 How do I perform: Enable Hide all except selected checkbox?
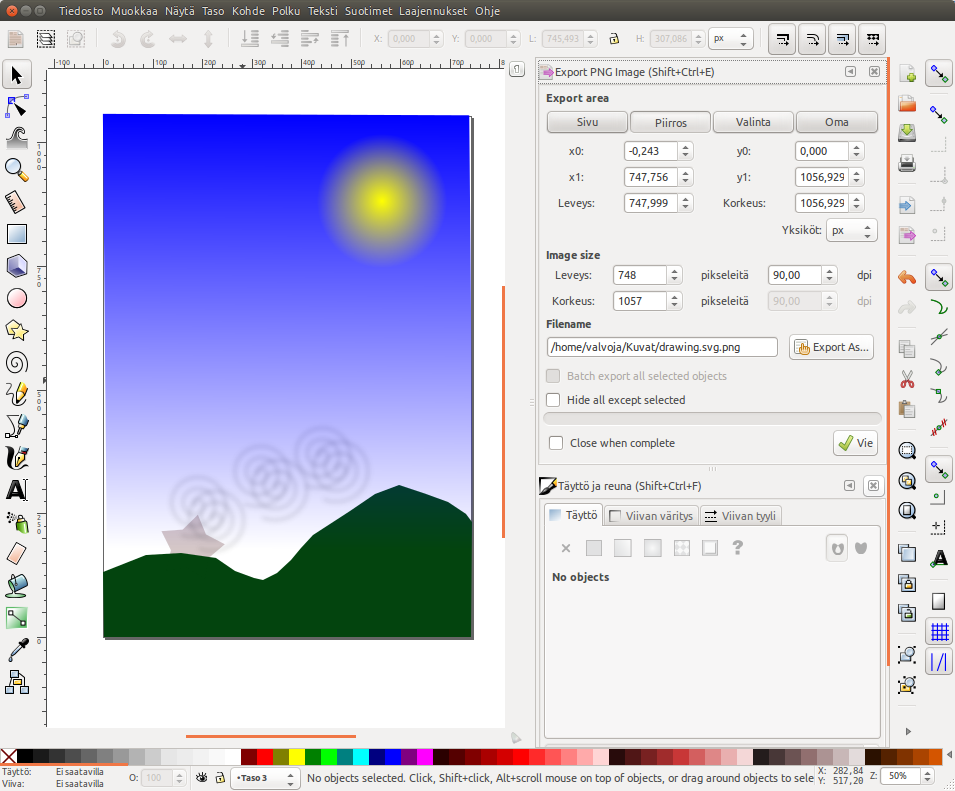click(554, 400)
